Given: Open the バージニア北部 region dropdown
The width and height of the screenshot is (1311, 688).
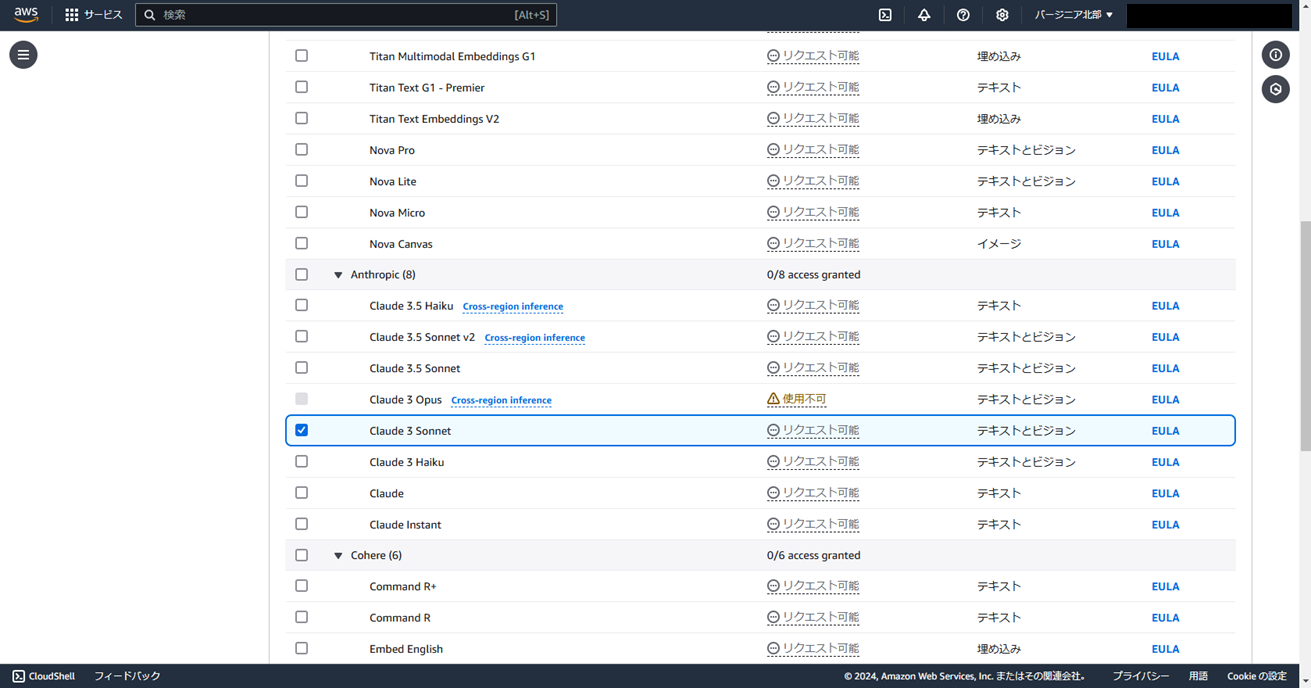Looking at the screenshot, I should [x=1074, y=15].
